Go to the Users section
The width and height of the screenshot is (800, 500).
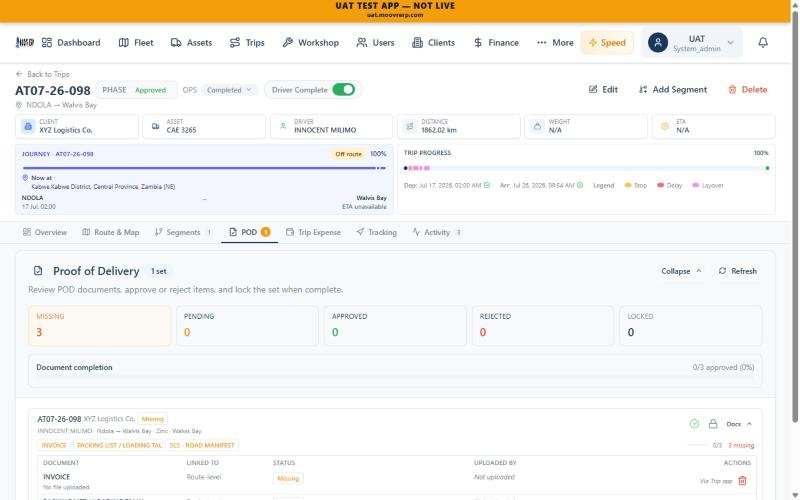[376, 42]
